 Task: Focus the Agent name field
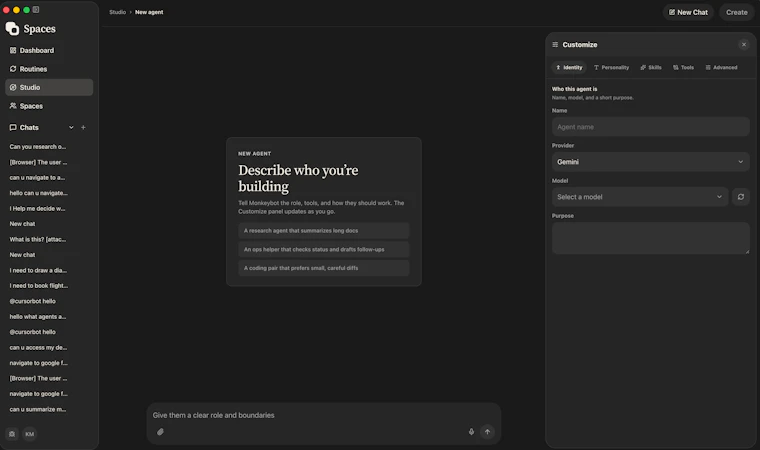pyautogui.click(x=650, y=127)
